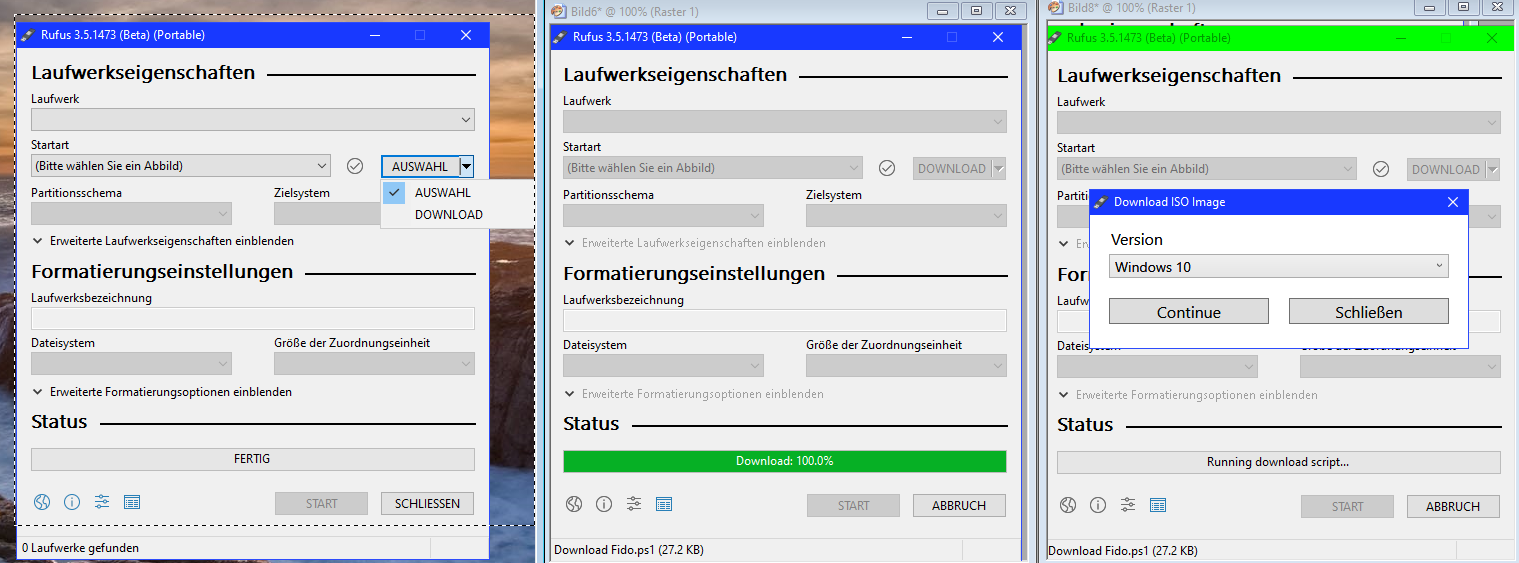This screenshot has height=563, width=1519.
Task: Expand Erweiterte Formatierungsoptionen in right window
Action: pyautogui.click(x=1188, y=395)
